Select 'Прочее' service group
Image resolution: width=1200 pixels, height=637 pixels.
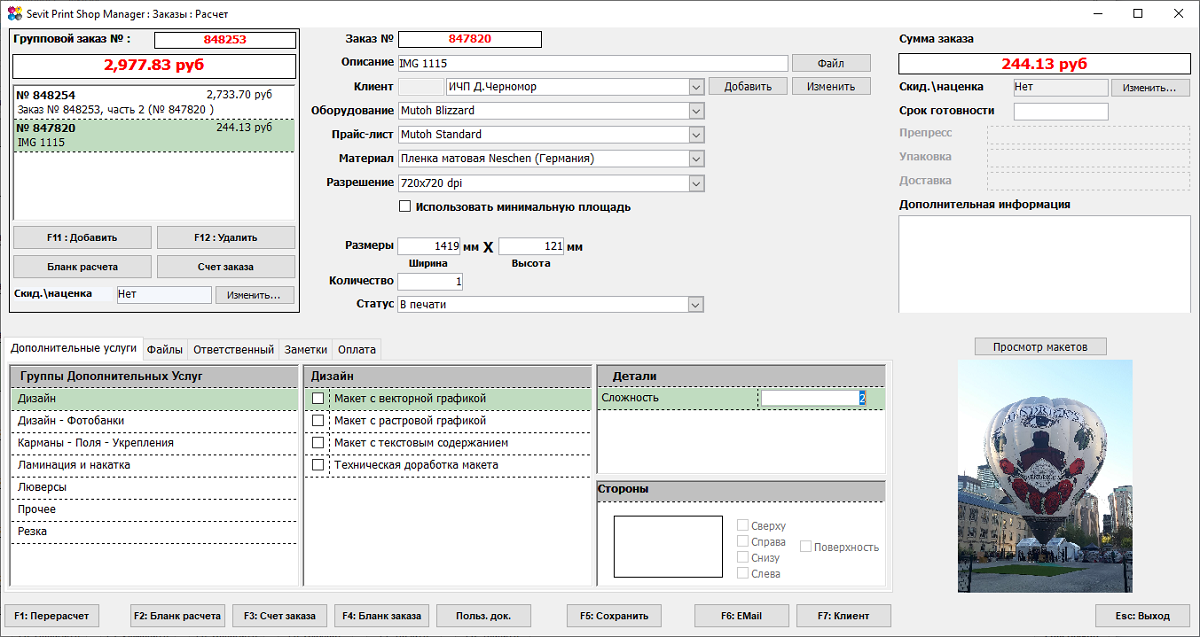[x=154, y=509]
